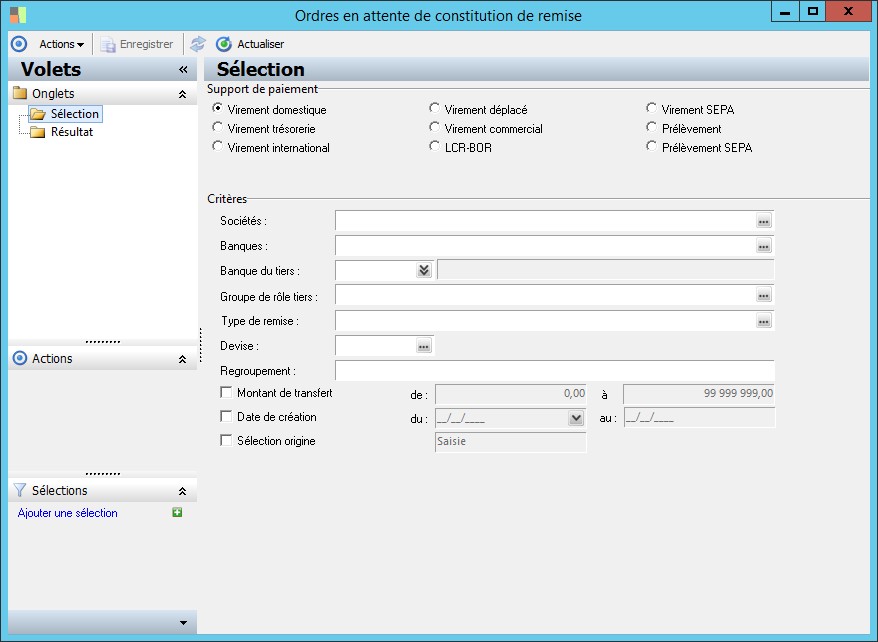Viewport: 878px width, 642px height.
Task: Select Prélèvement radio button
Action: 651,127
